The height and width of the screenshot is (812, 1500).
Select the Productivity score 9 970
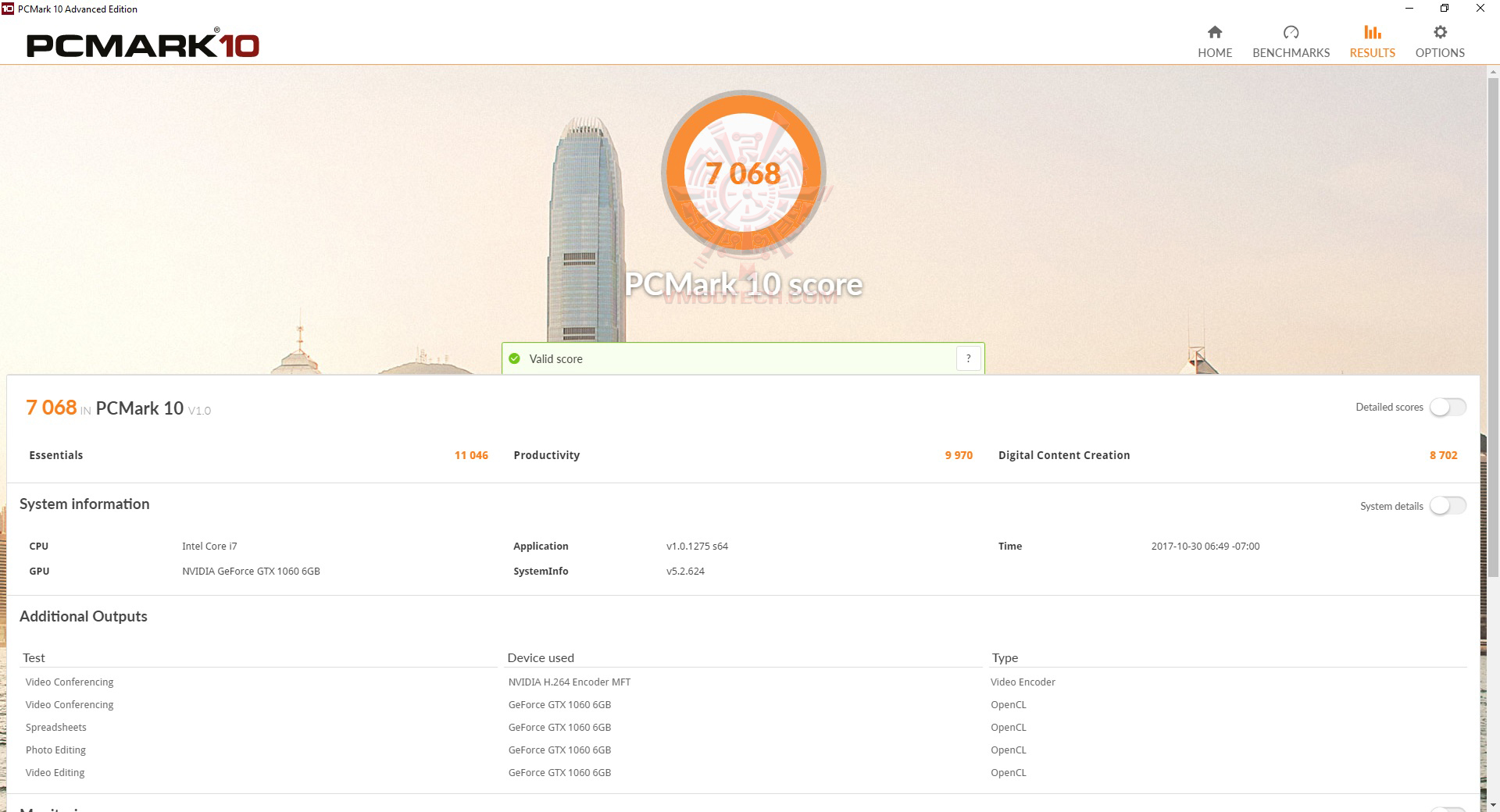[x=959, y=455]
